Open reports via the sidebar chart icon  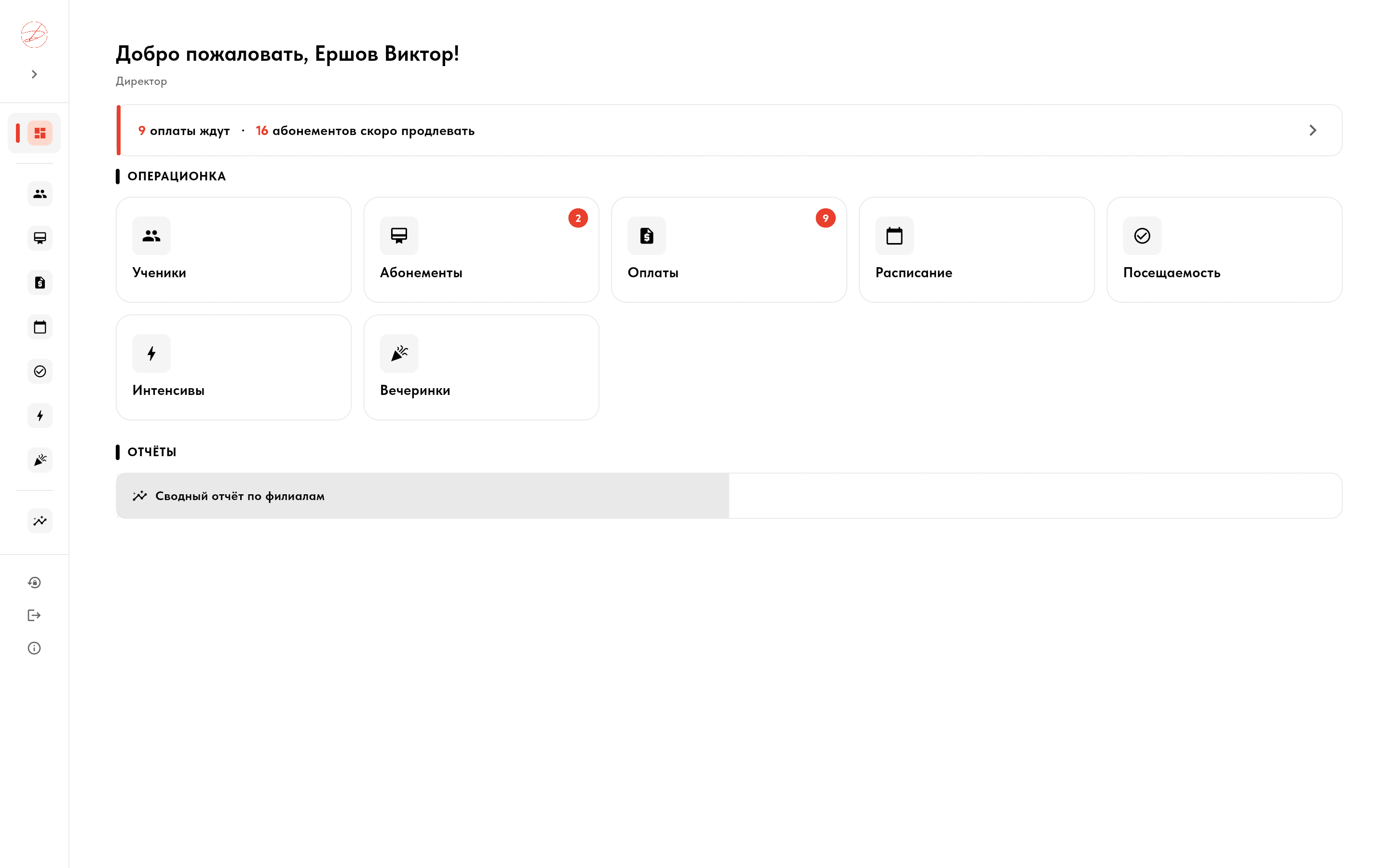coord(40,521)
